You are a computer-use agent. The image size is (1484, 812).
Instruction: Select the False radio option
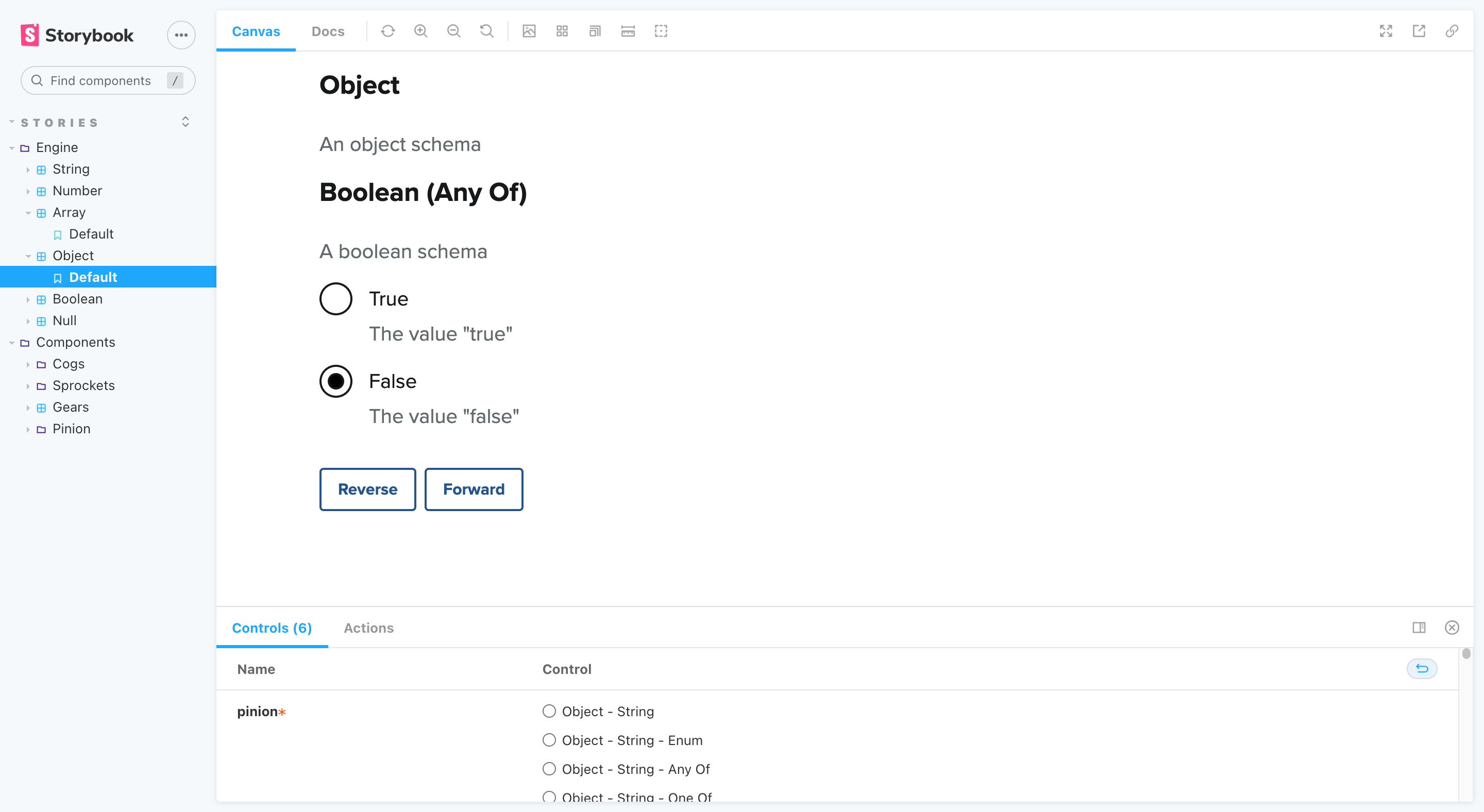click(336, 381)
